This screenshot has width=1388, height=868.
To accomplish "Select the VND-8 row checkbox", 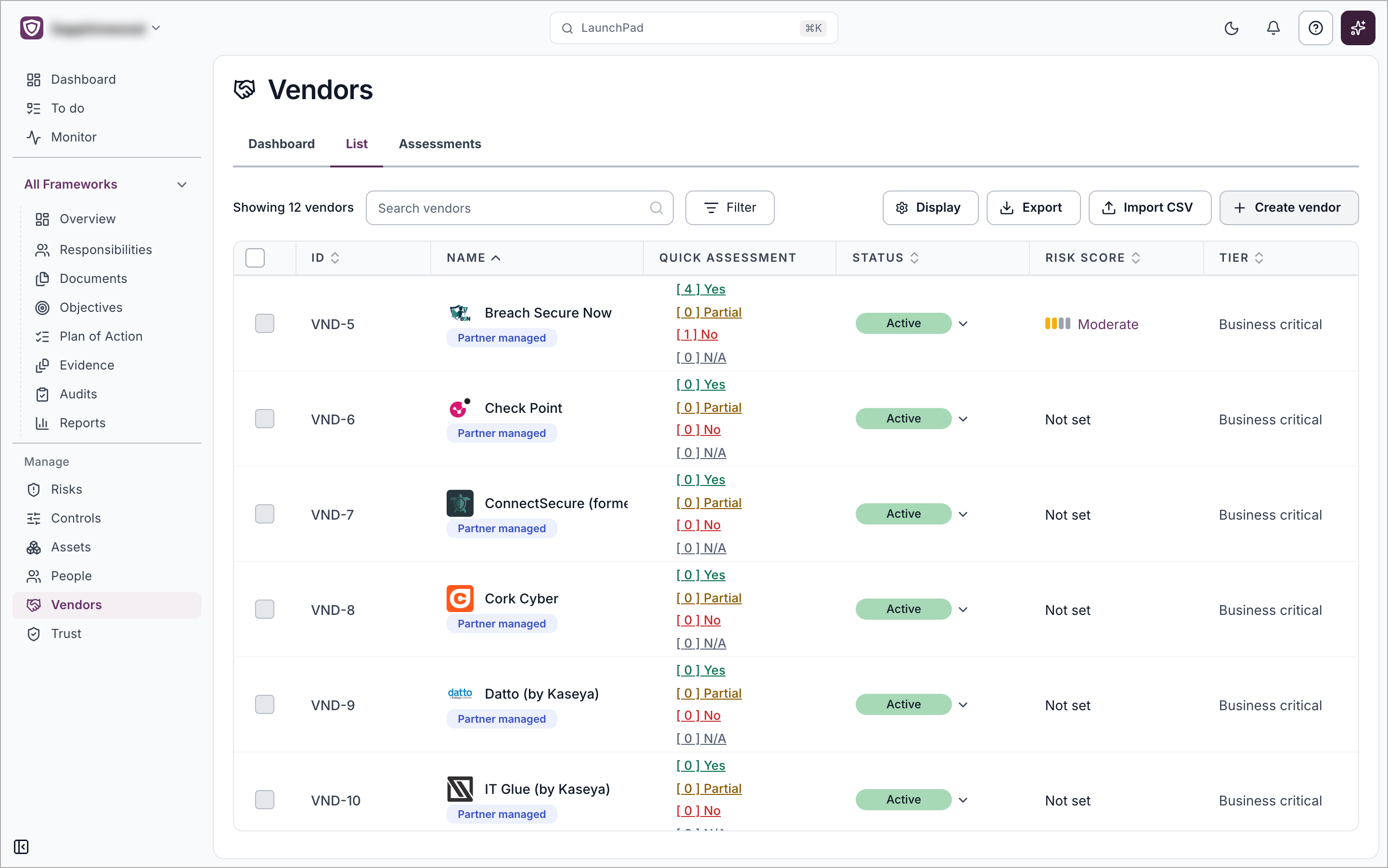I will point(264,609).
